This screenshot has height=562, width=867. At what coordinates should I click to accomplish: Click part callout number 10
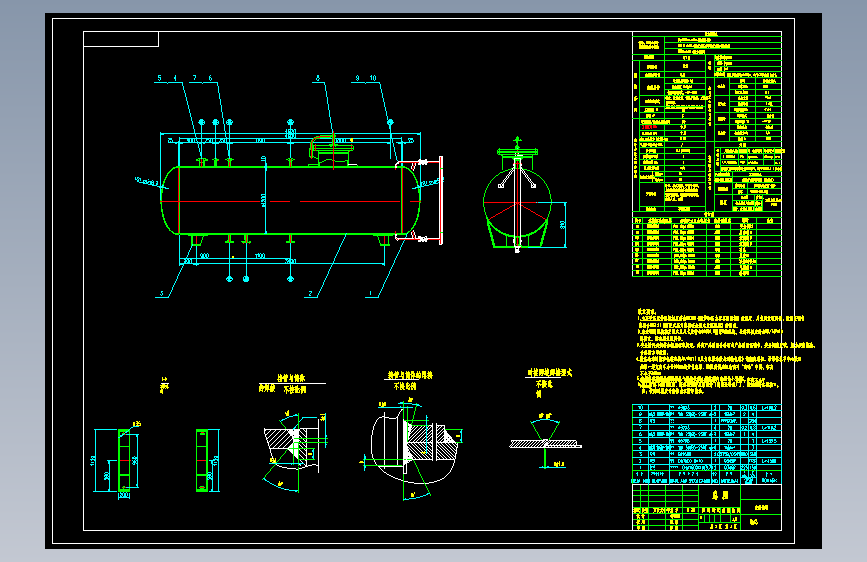point(373,78)
